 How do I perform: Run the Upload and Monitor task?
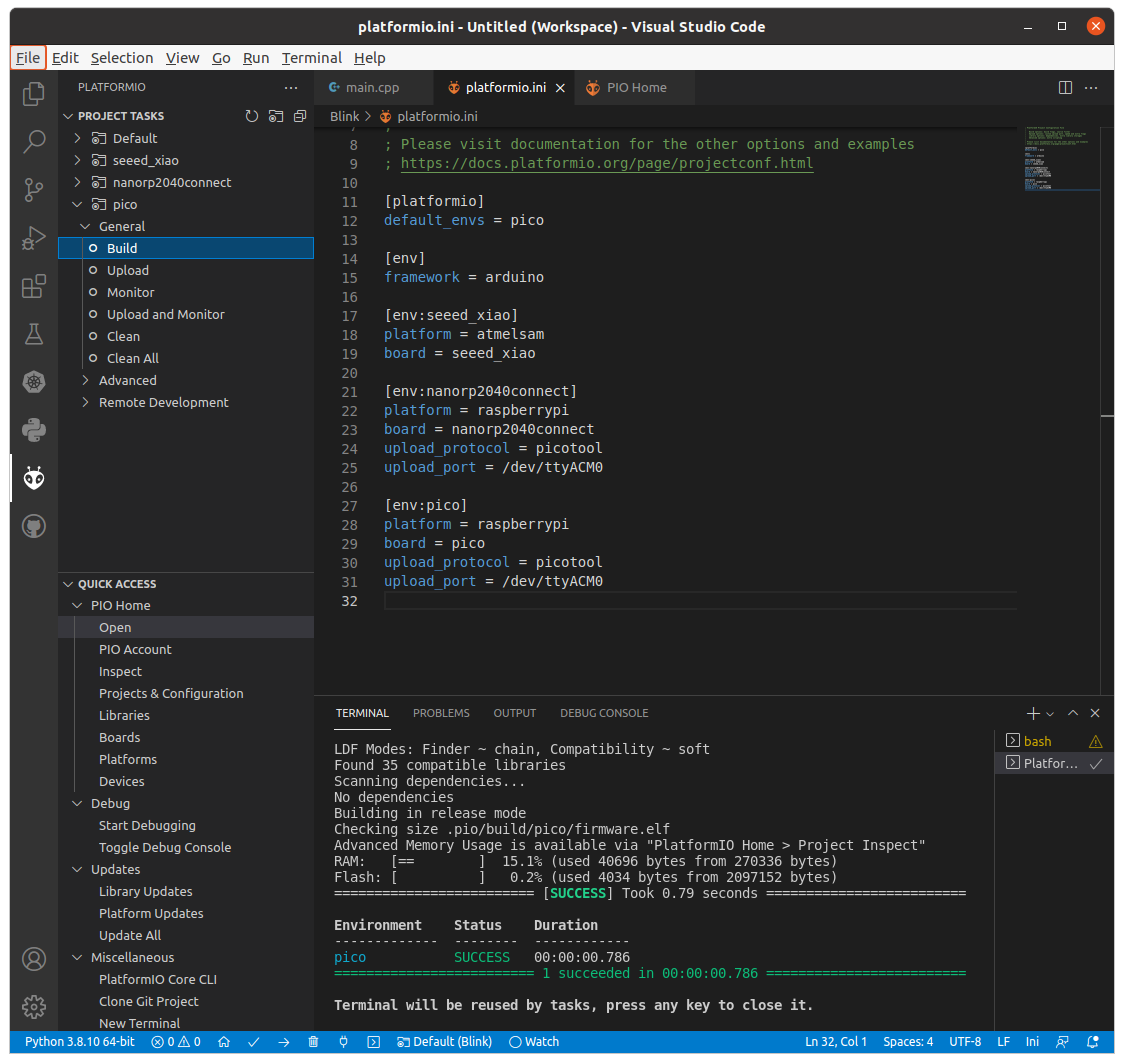165,314
